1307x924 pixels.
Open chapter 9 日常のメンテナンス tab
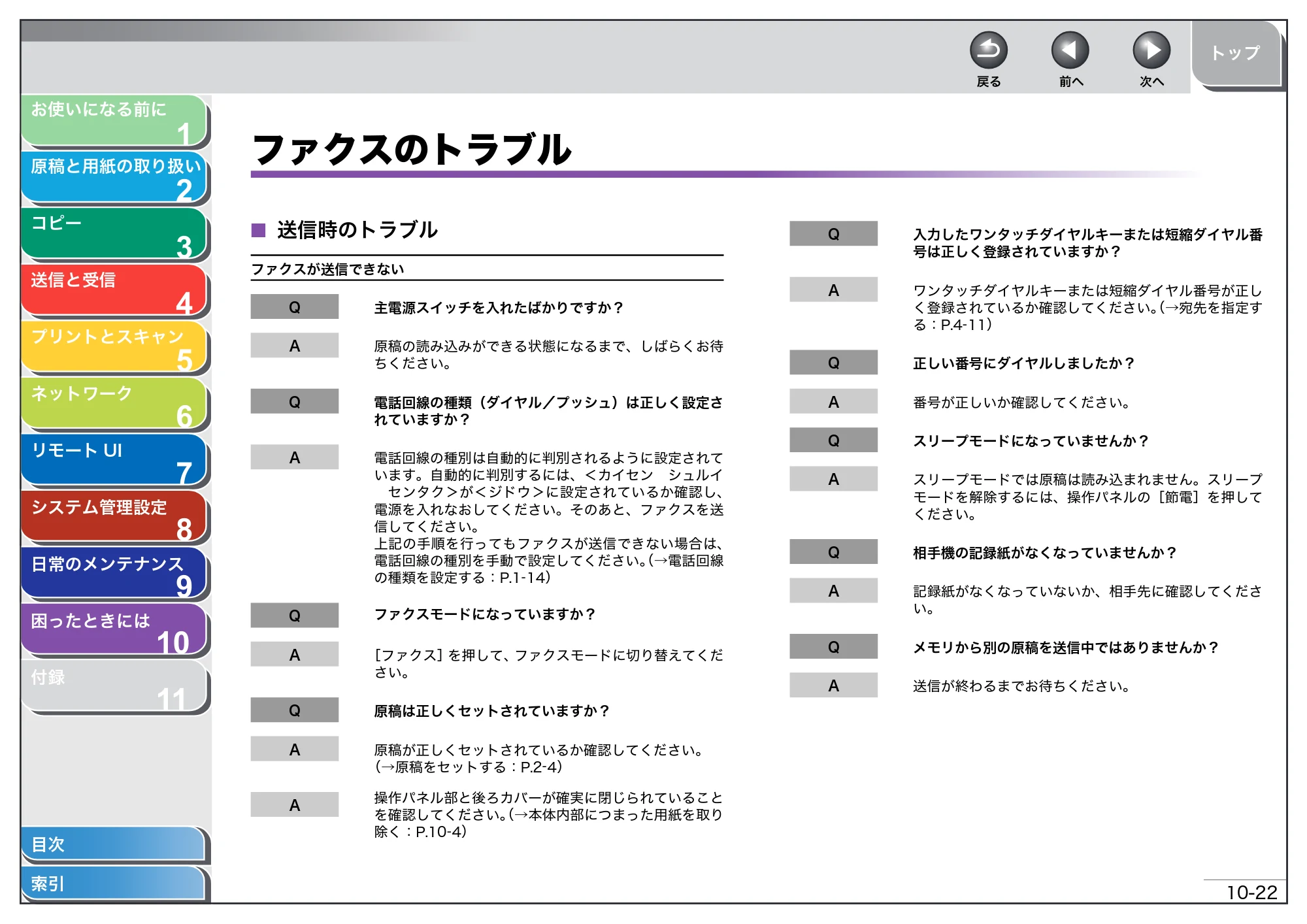[x=114, y=574]
